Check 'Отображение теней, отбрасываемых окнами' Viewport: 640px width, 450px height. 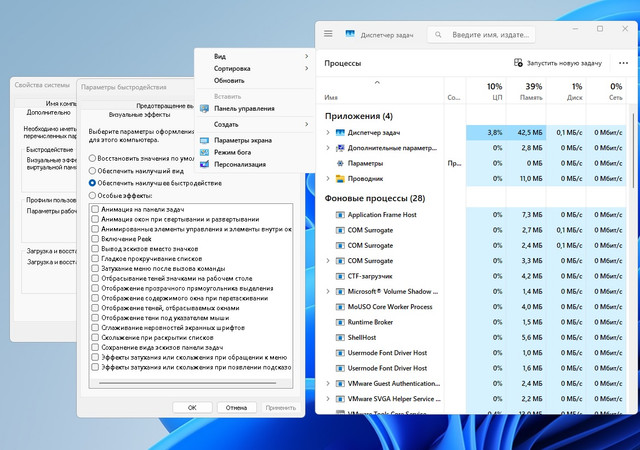95,308
